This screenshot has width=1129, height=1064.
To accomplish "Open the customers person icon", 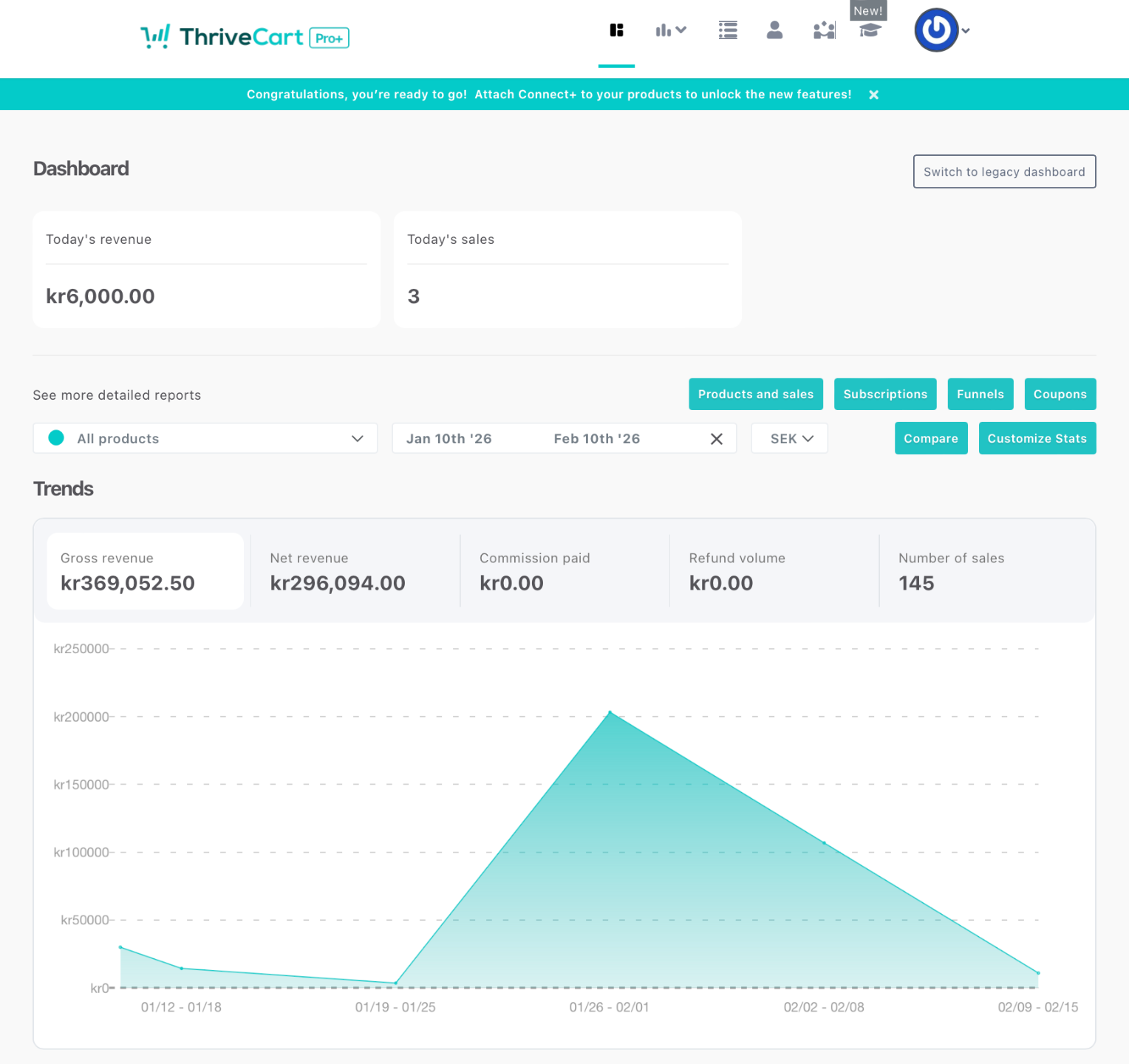I will pyautogui.click(x=774, y=30).
